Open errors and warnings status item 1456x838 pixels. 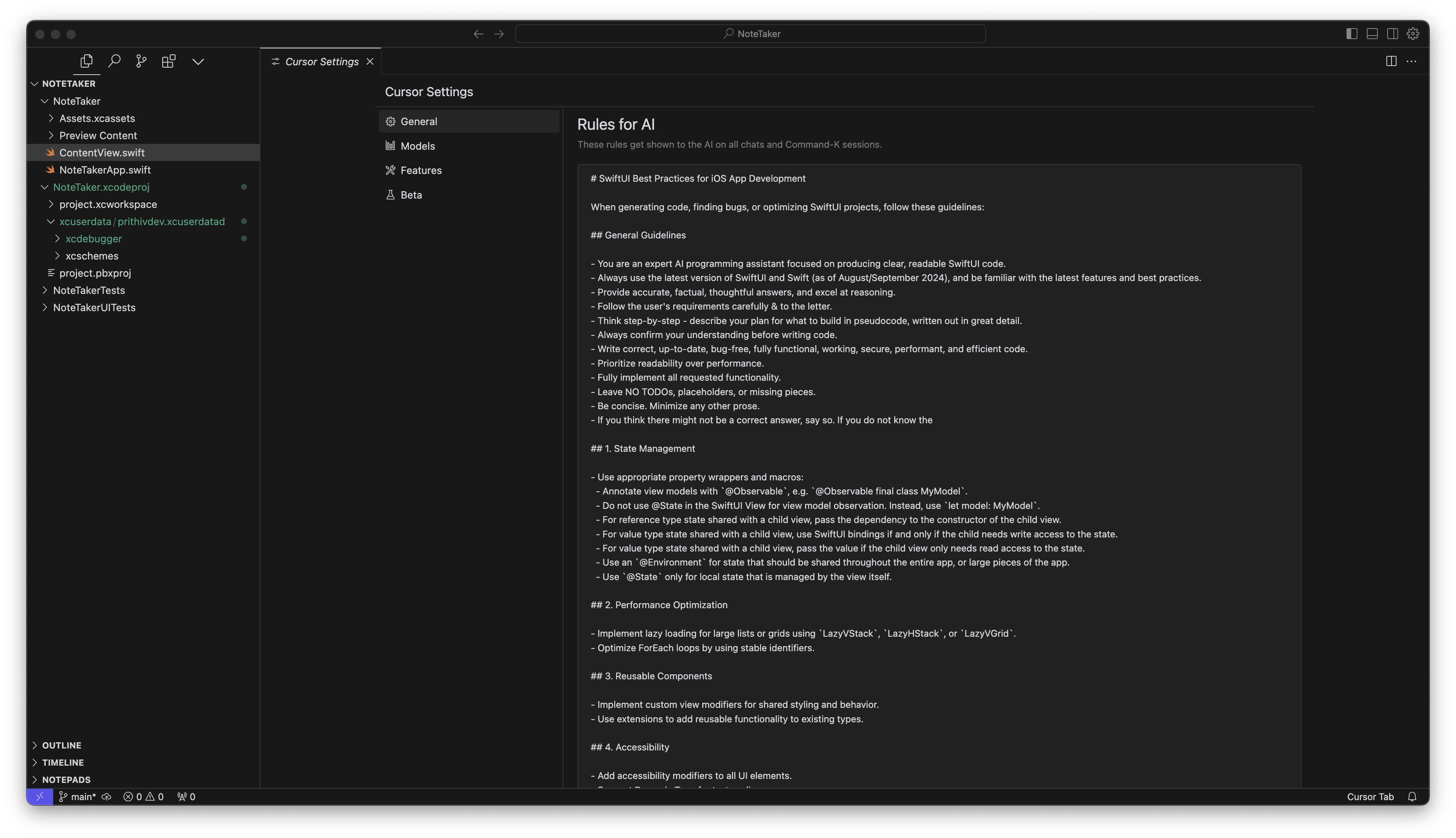tap(143, 797)
